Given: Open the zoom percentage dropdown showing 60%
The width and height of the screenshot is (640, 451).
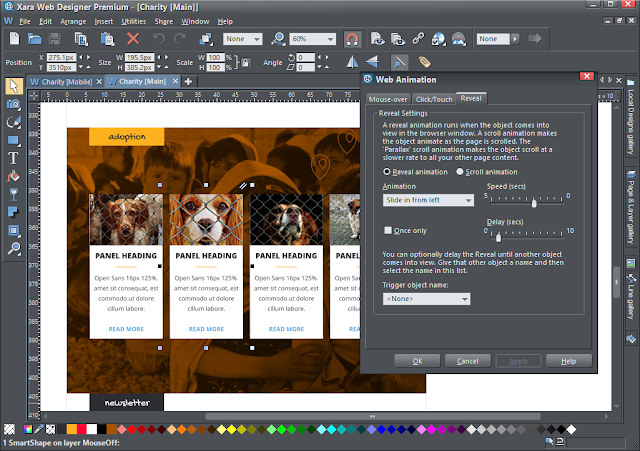Looking at the screenshot, I should [313, 39].
